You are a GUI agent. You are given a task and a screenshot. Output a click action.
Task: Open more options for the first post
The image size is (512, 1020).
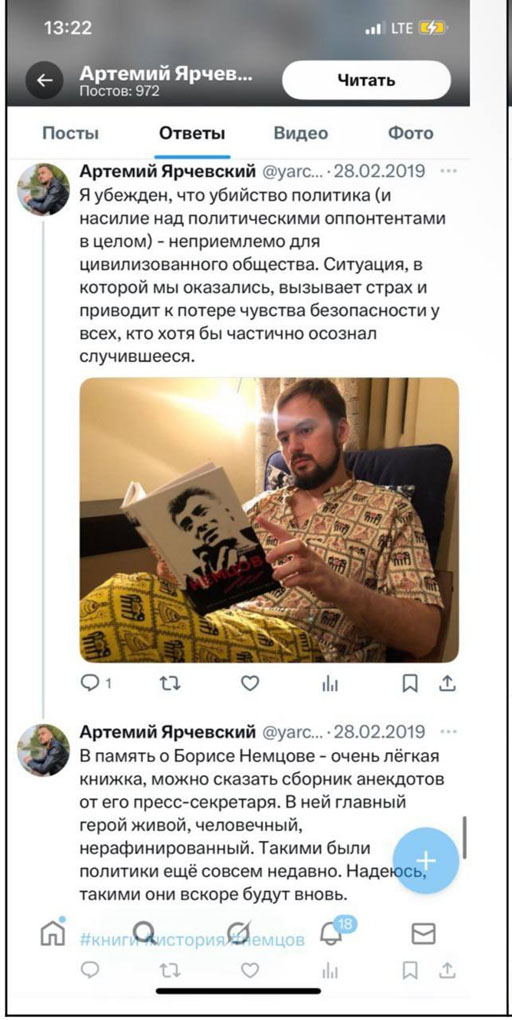448,172
